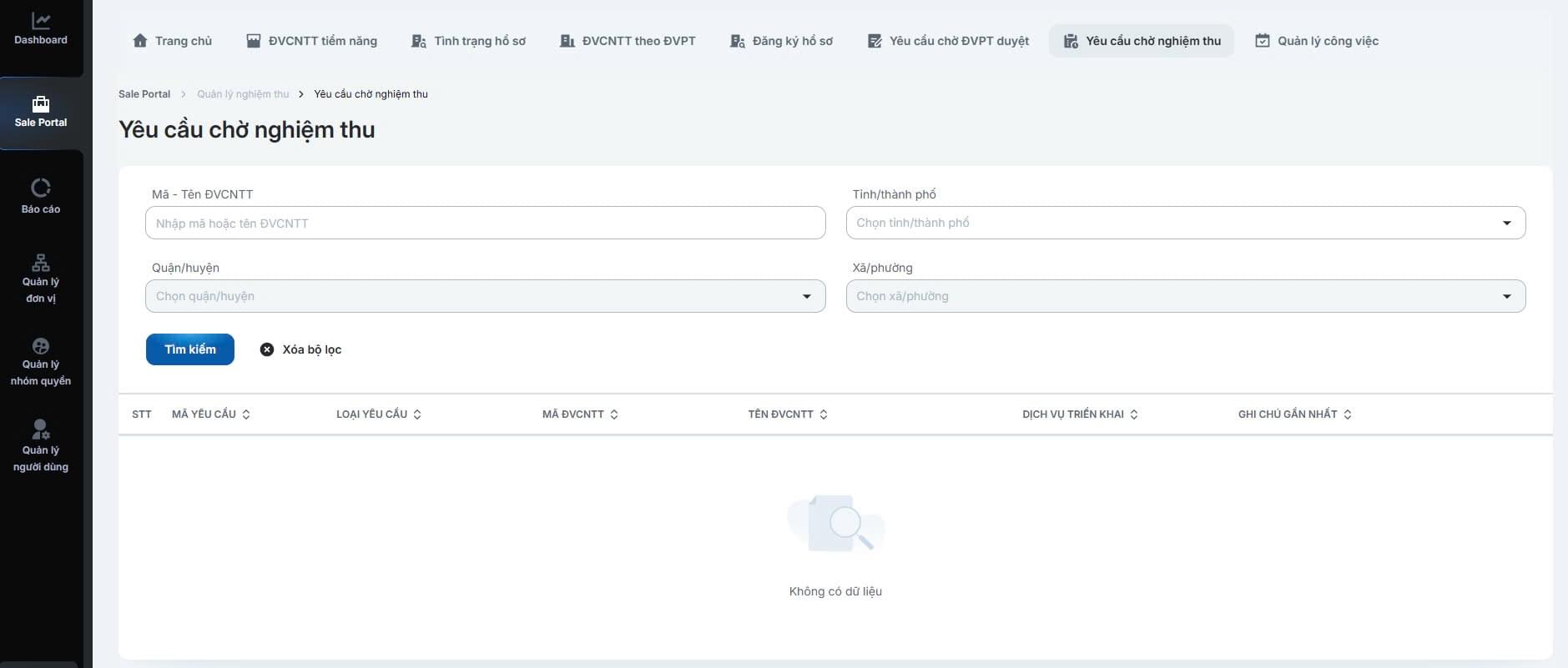The image size is (1568, 668).
Task: Open Báo cáo report icon in sidebar
Action: [x=40, y=188]
